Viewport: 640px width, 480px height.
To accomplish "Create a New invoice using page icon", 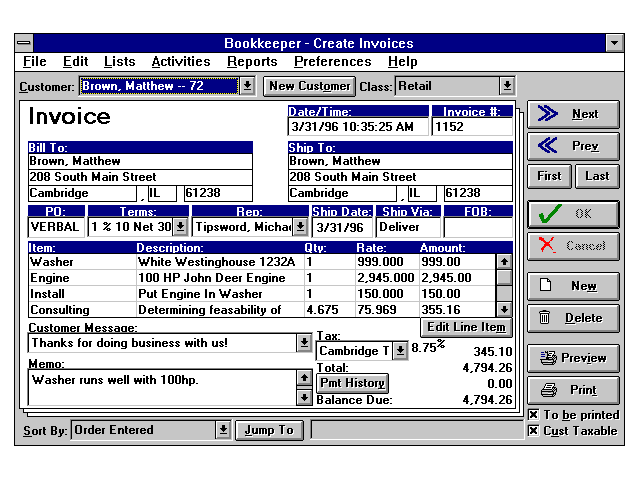I will (x=573, y=286).
